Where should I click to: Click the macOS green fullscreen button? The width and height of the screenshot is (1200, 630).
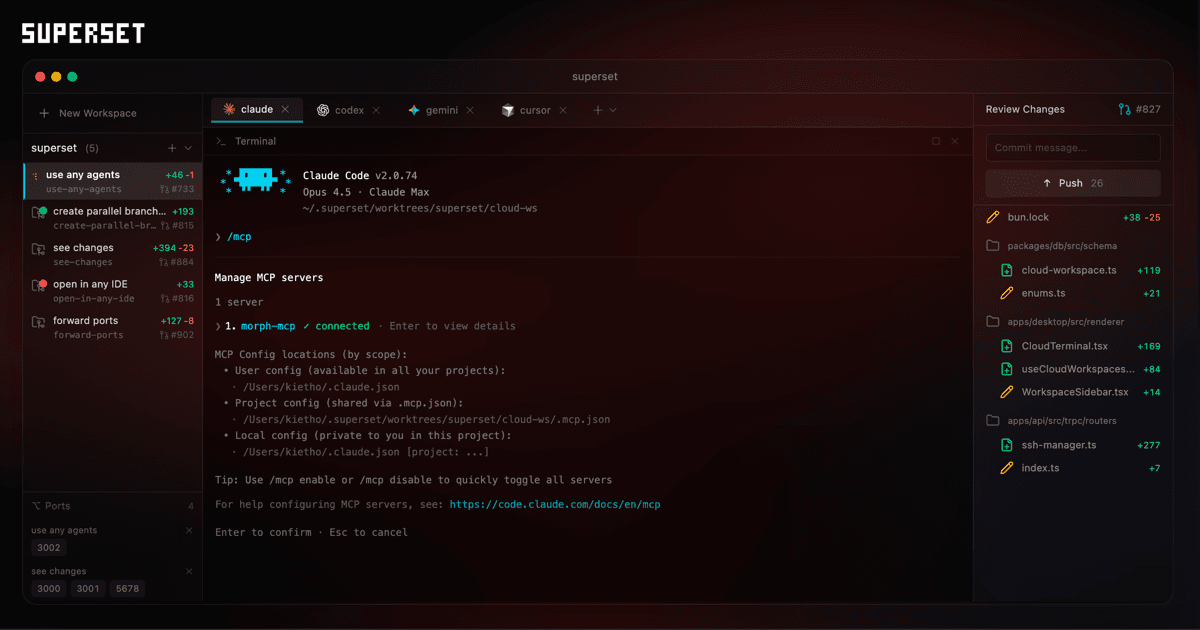72,76
